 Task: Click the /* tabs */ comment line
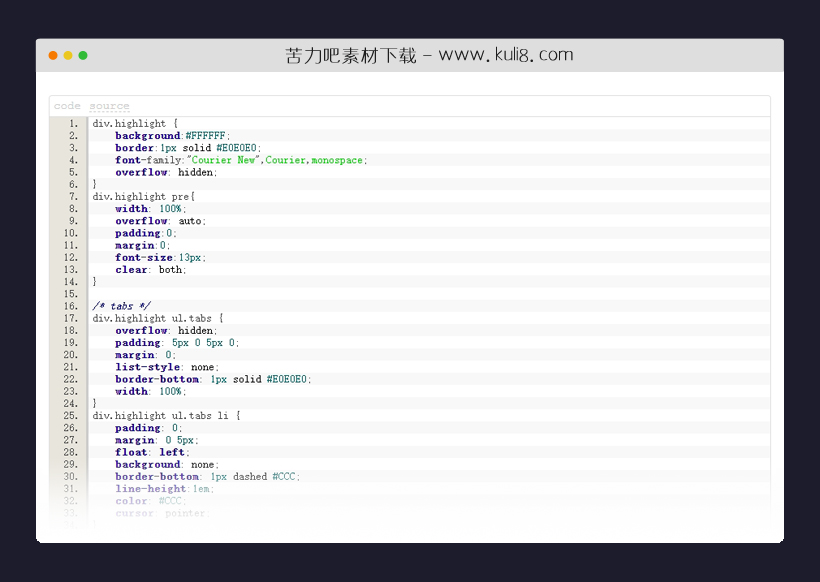point(113,306)
